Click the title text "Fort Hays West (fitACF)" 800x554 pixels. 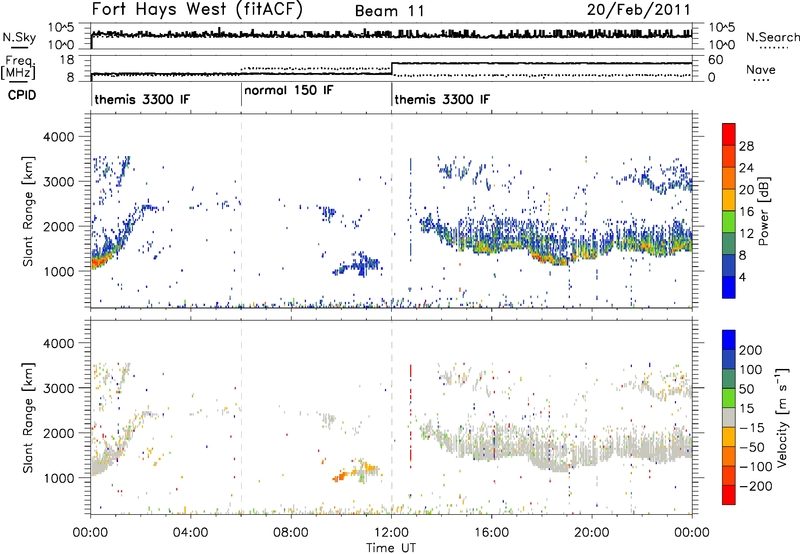click(197, 9)
